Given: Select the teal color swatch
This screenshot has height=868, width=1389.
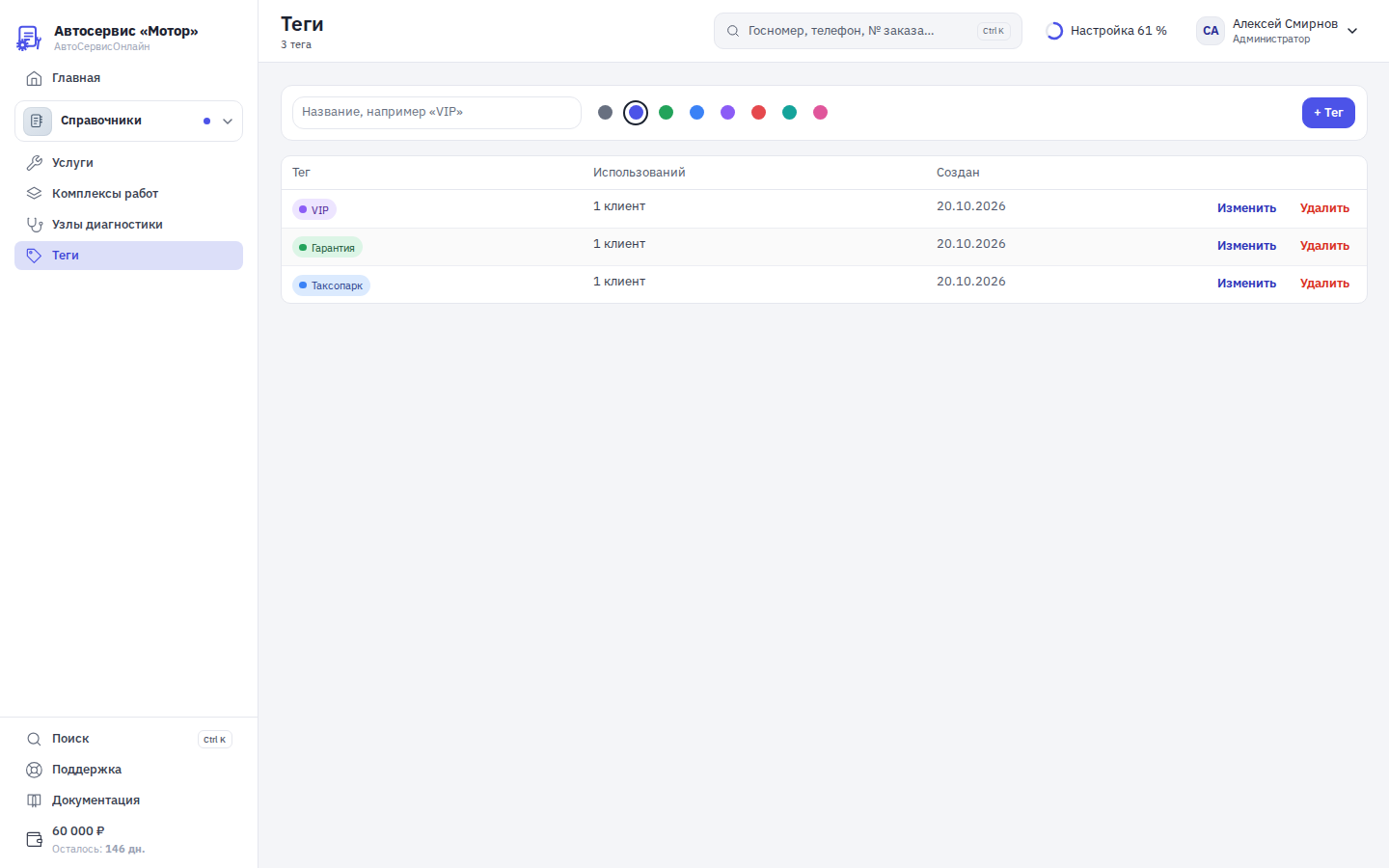Looking at the screenshot, I should click(x=789, y=113).
